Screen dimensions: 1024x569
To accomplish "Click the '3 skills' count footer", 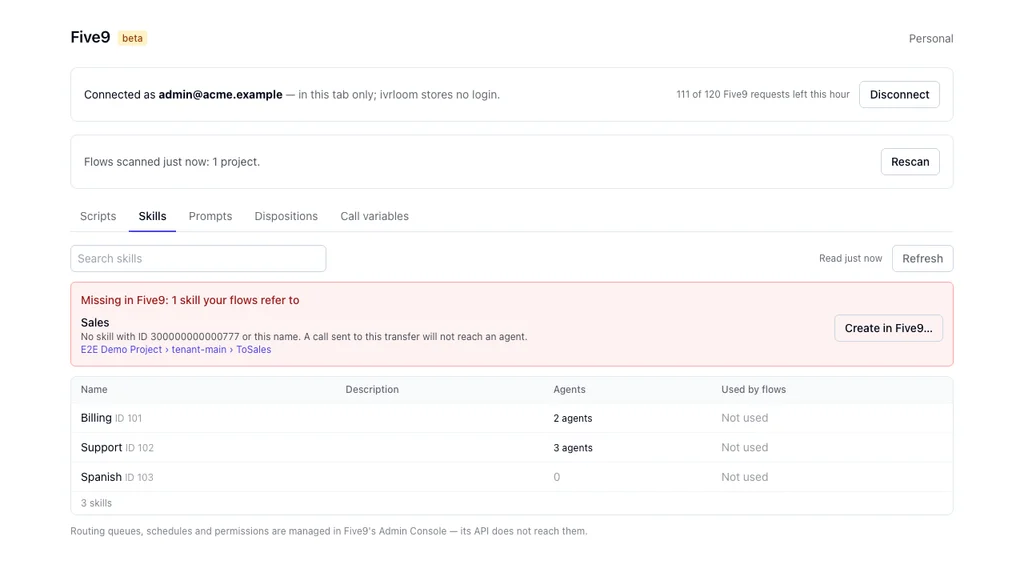I will click(x=96, y=503).
